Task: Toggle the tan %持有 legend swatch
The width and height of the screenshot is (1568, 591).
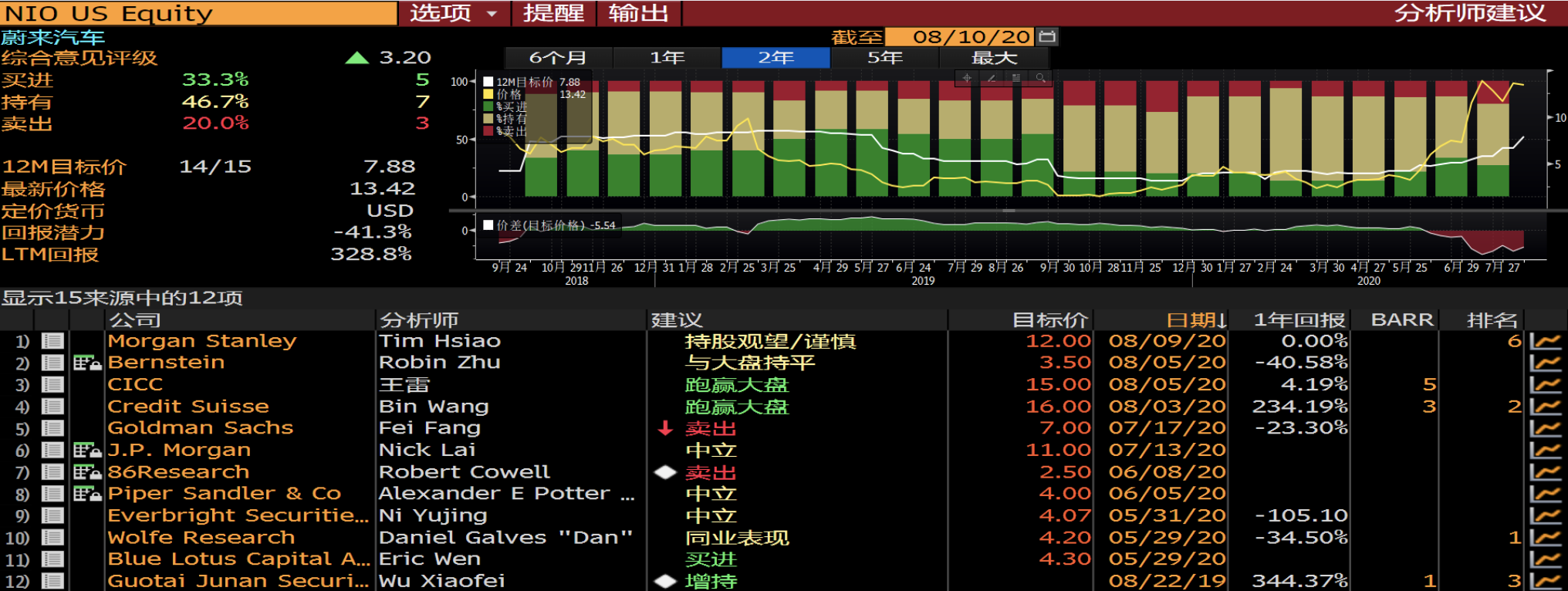Action: (488, 119)
